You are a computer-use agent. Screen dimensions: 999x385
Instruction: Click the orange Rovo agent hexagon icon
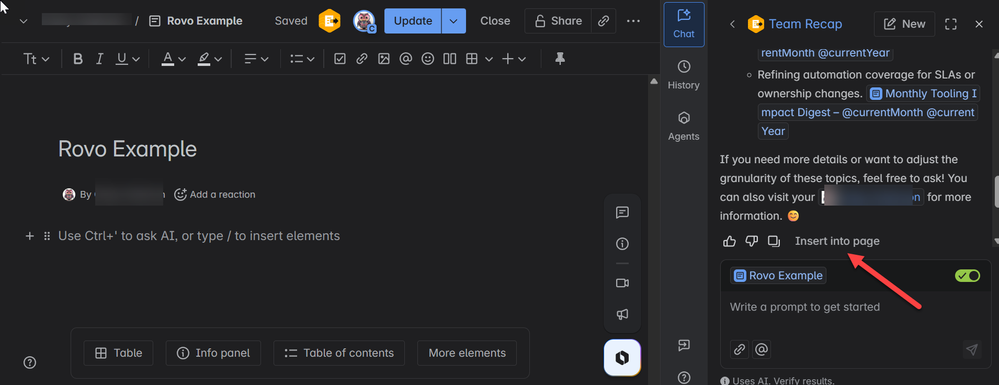pyautogui.click(x=329, y=21)
